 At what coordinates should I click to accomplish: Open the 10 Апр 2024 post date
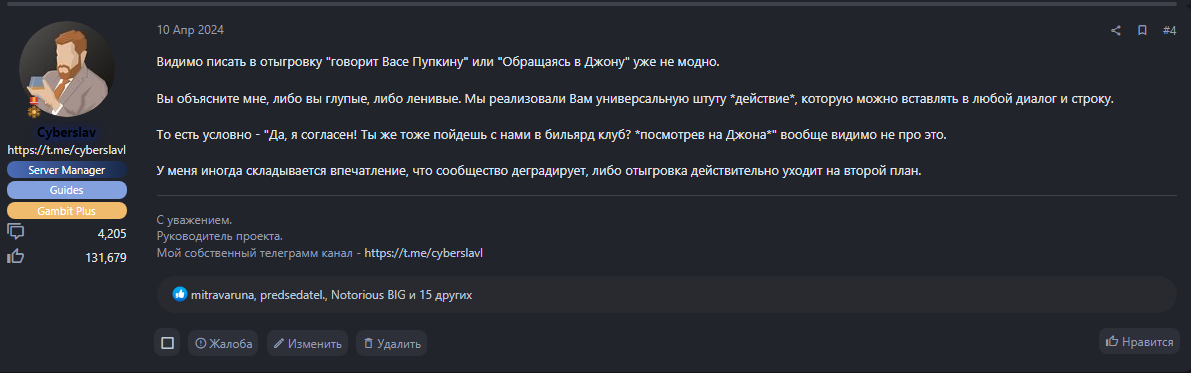(x=191, y=30)
